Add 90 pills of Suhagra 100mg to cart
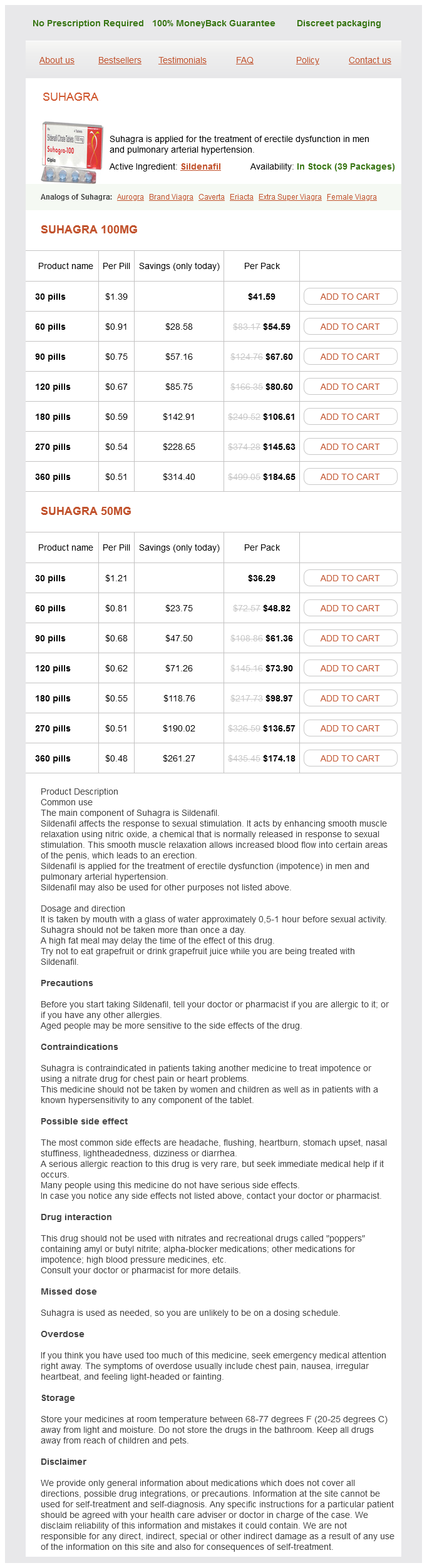The image size is (427, 1568). tap(350, 357)
